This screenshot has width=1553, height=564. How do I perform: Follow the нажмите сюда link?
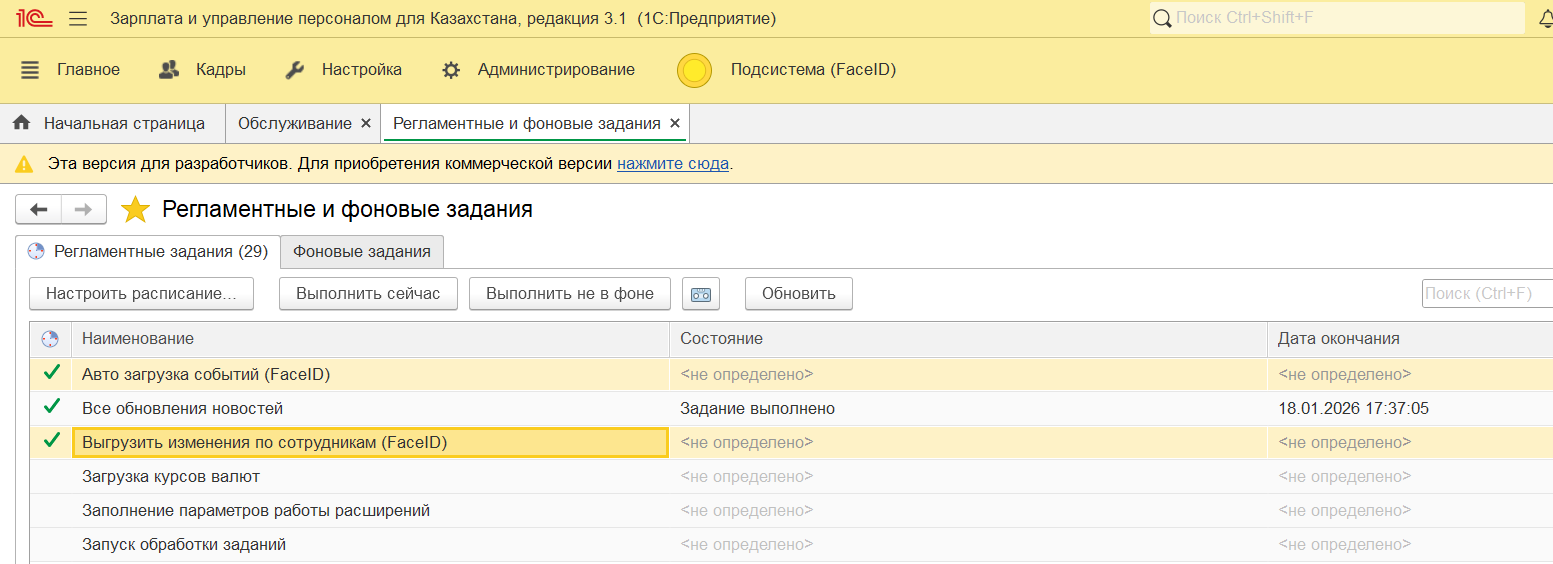[672, 163]
